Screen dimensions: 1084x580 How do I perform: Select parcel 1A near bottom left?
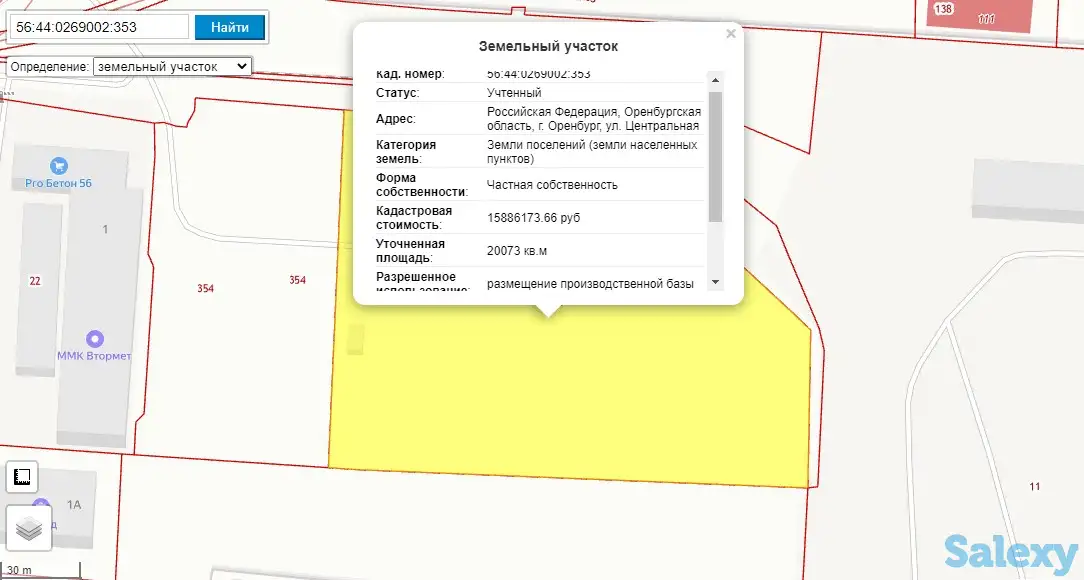pos(75,505)
